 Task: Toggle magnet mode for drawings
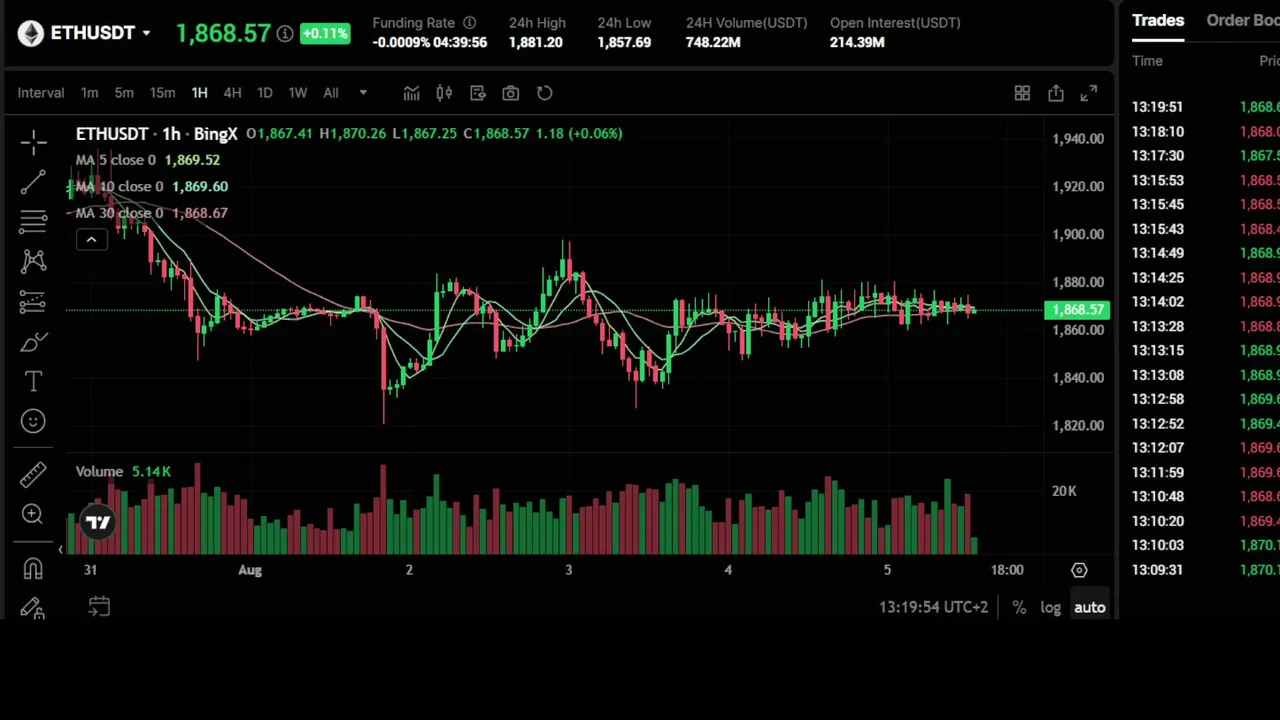point(33,568)
